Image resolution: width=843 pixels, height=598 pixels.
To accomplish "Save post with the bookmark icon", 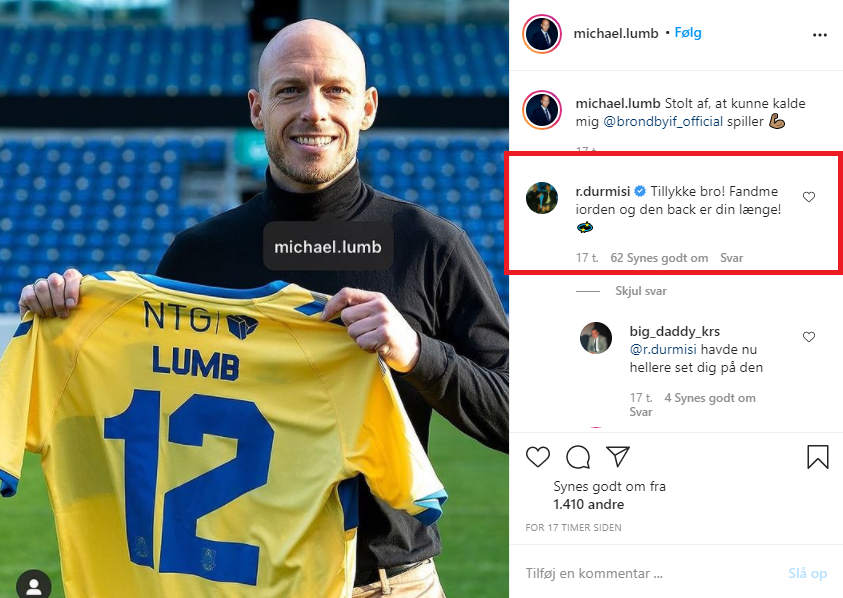I will (x=817, y=457).
